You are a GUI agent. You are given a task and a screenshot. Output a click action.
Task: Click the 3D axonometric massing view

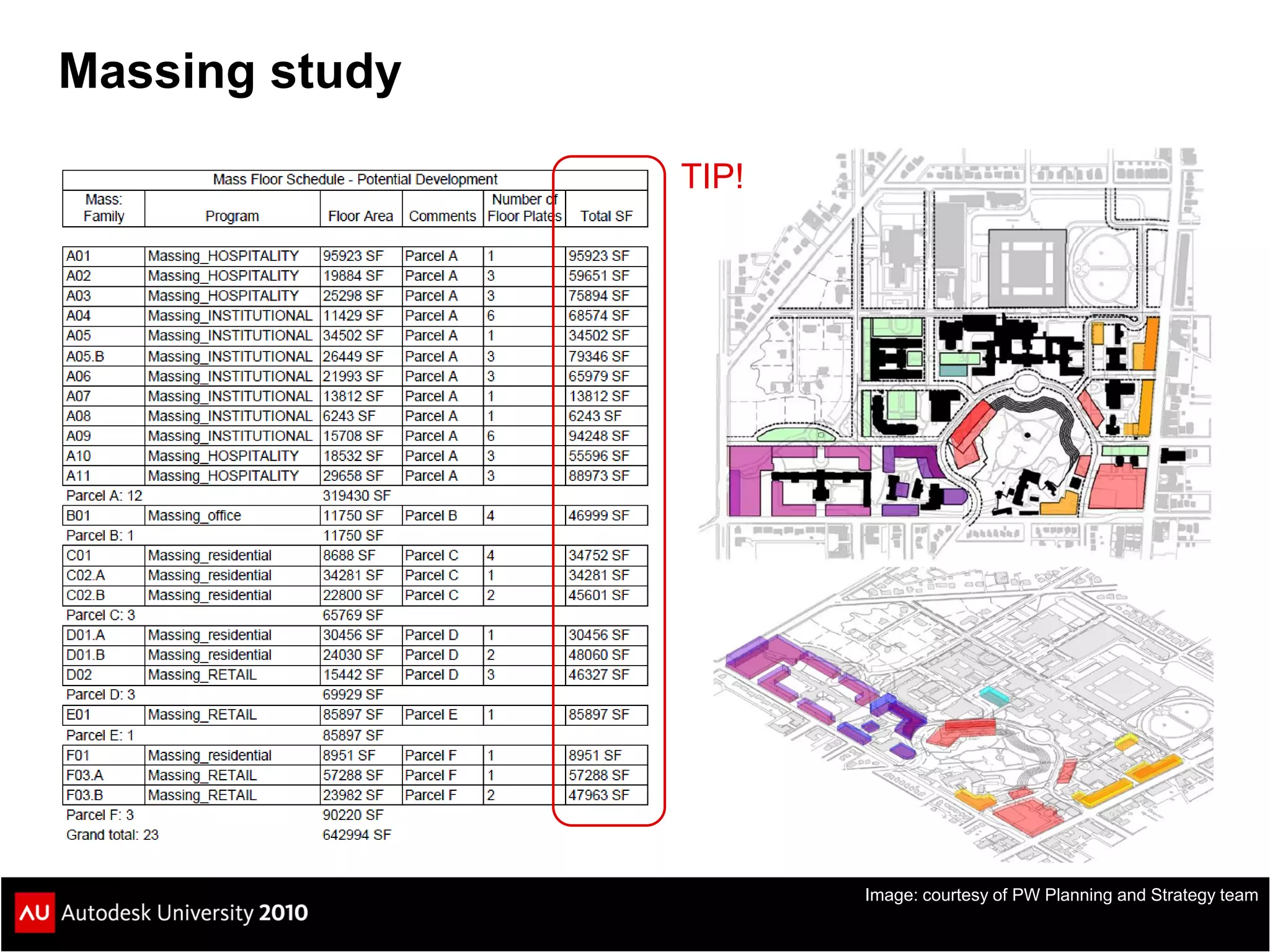pos(963,716)
